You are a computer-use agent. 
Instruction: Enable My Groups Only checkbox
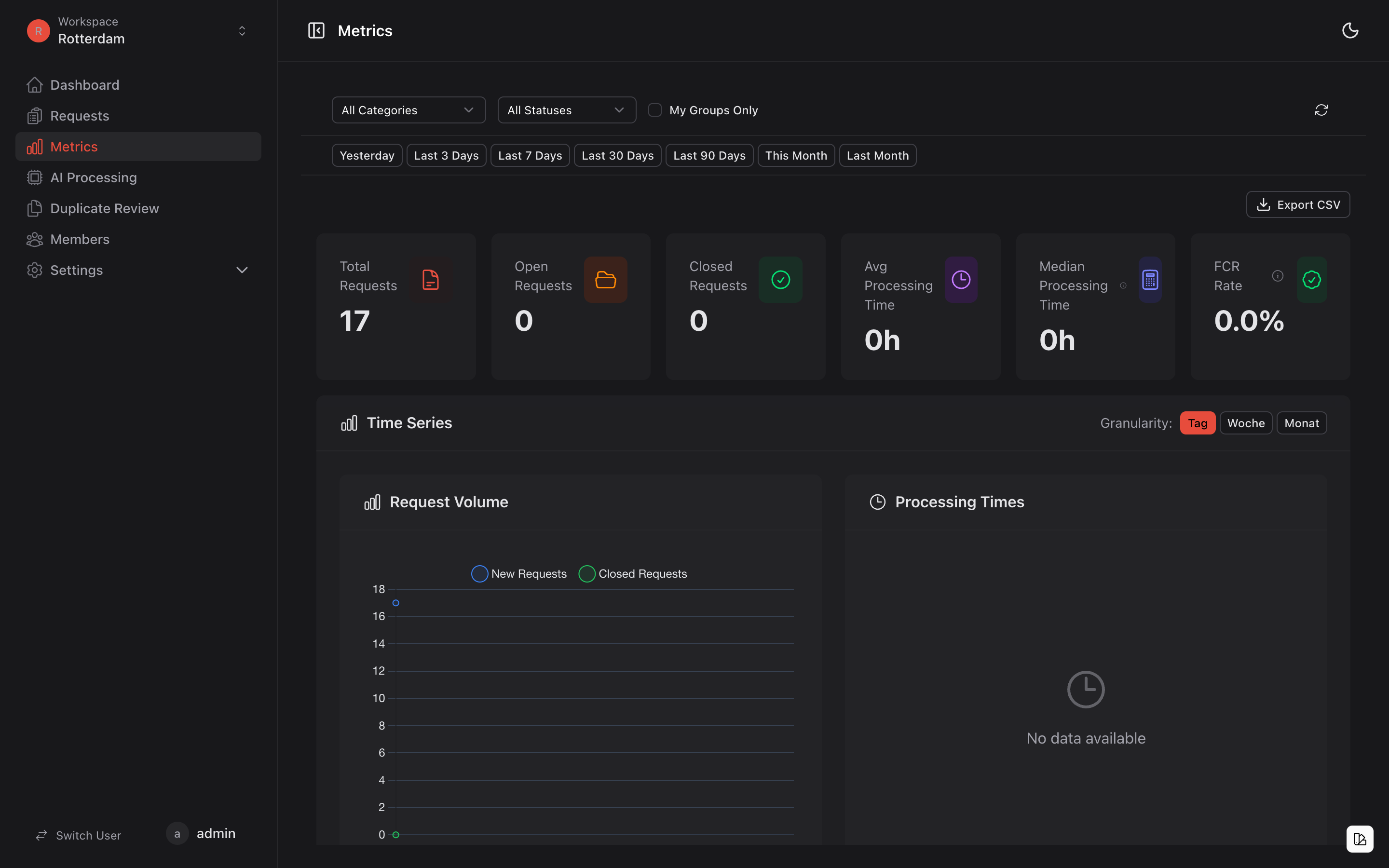(x=655, y=109)
